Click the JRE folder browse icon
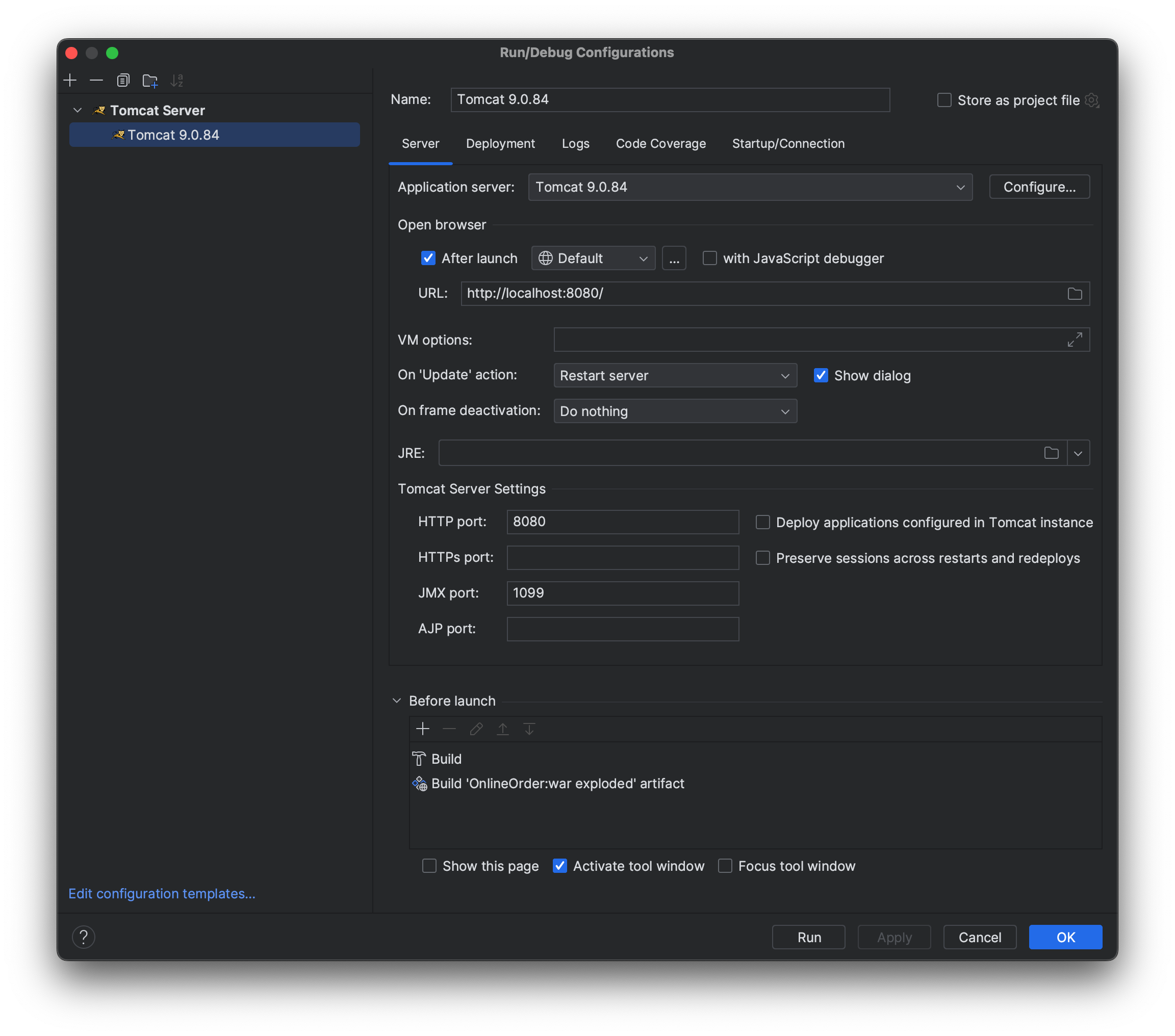1175x1036 pixels. (1051, 454)
